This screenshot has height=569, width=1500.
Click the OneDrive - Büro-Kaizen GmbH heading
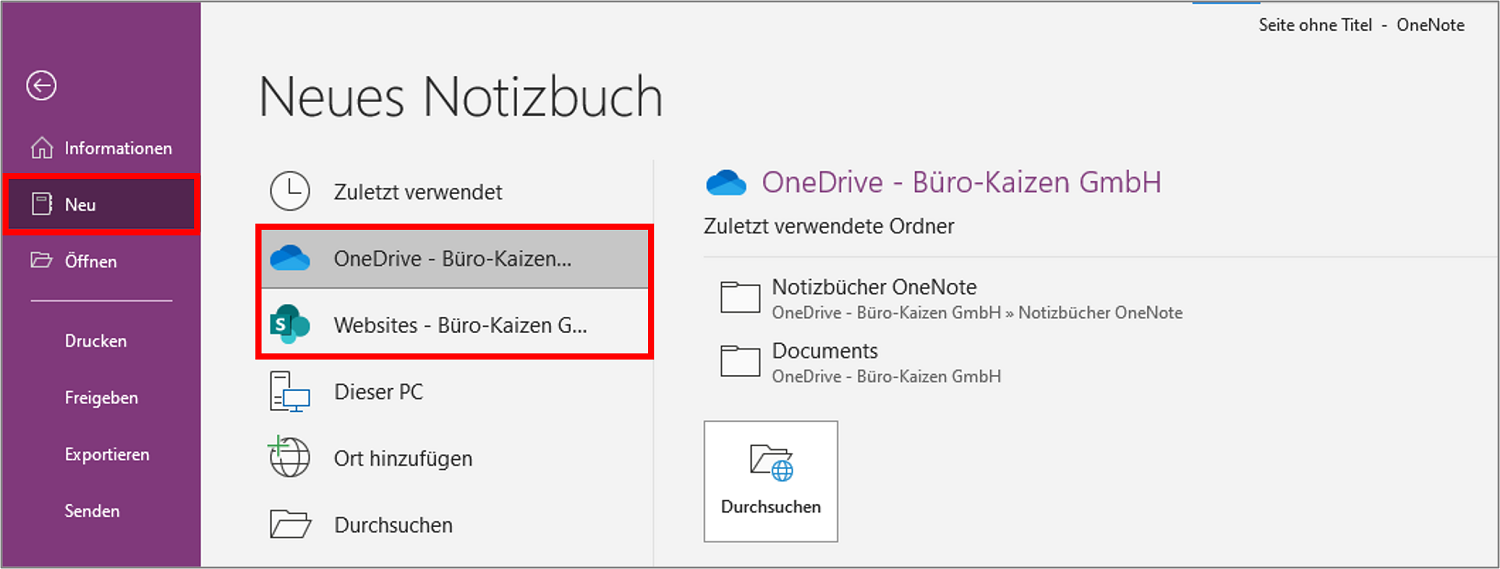pos(961,182)
